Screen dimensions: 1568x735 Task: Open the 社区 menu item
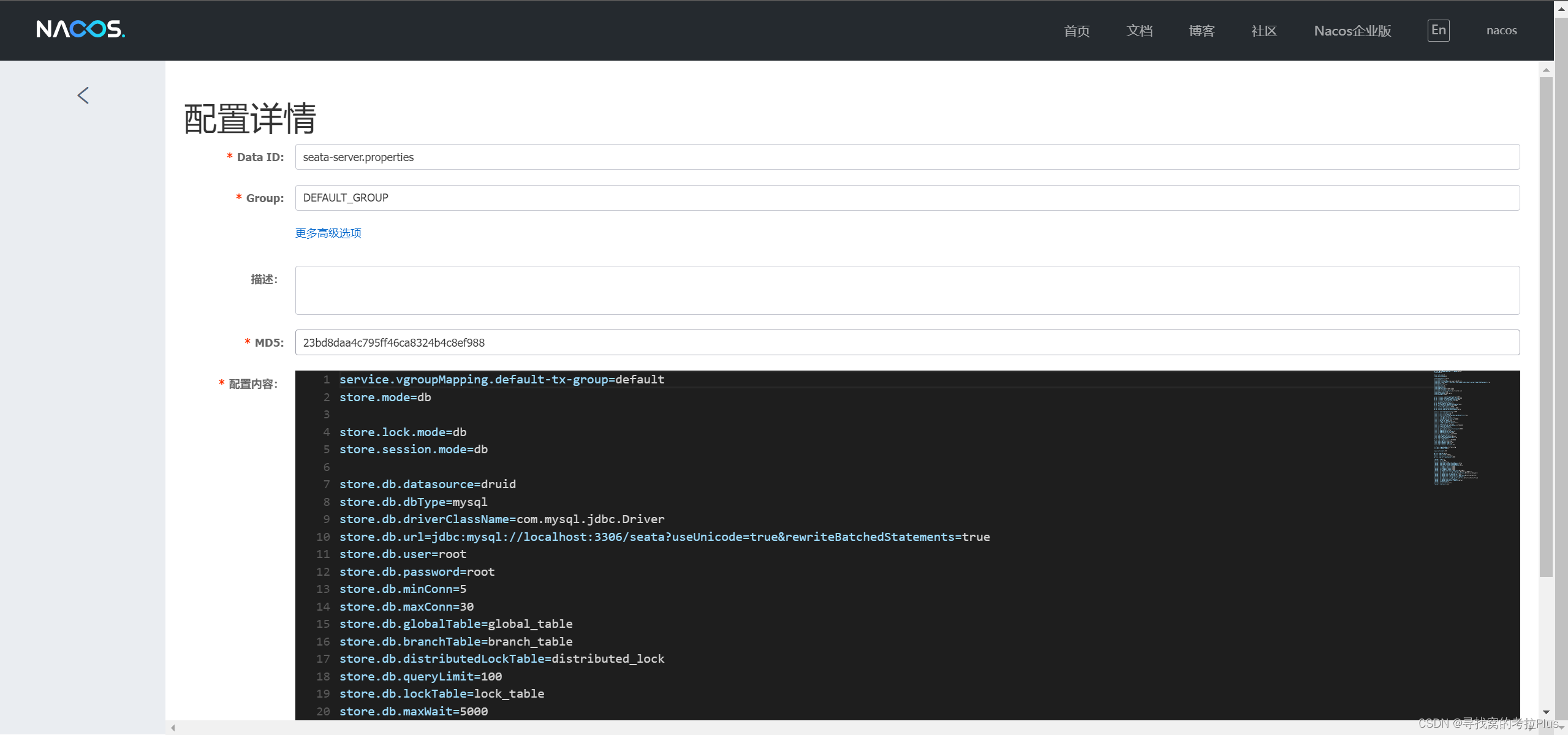pyautogui.click(x=1263, y=31)
